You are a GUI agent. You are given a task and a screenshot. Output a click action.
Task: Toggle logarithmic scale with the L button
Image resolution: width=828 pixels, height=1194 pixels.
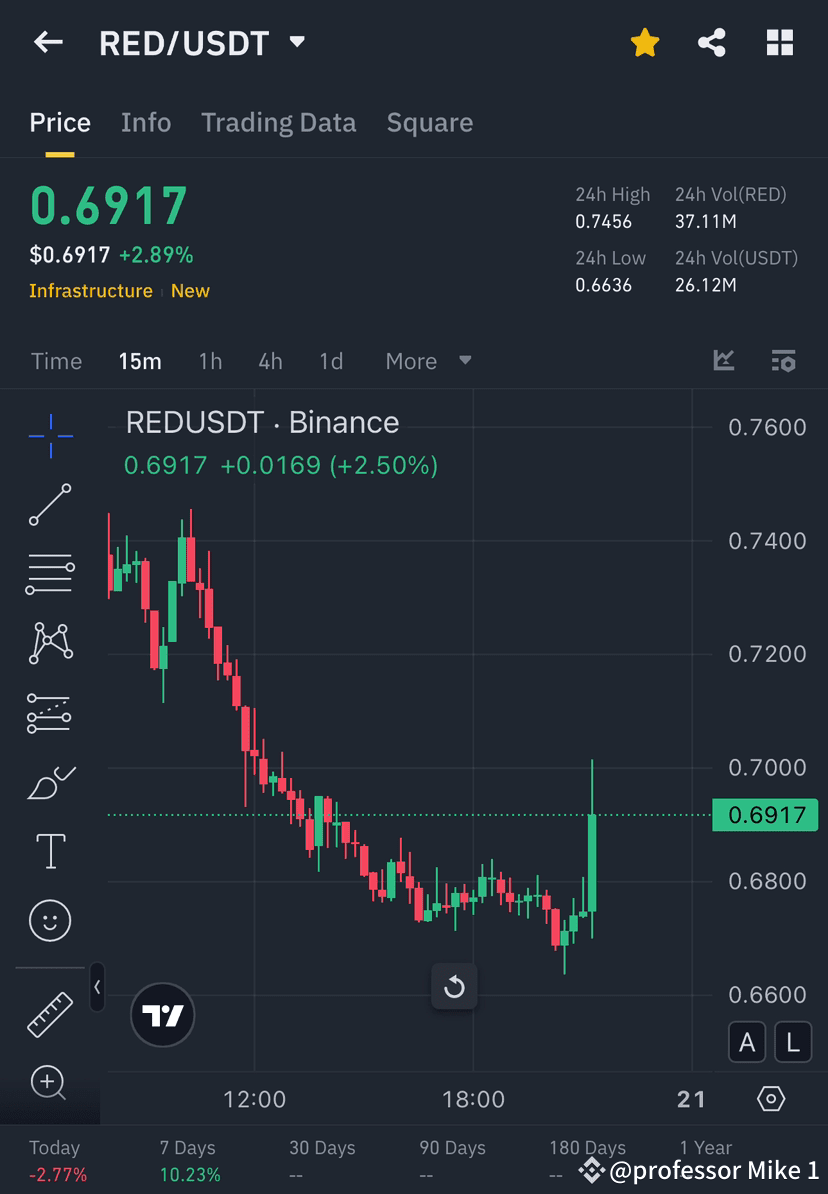point(792,1042)
